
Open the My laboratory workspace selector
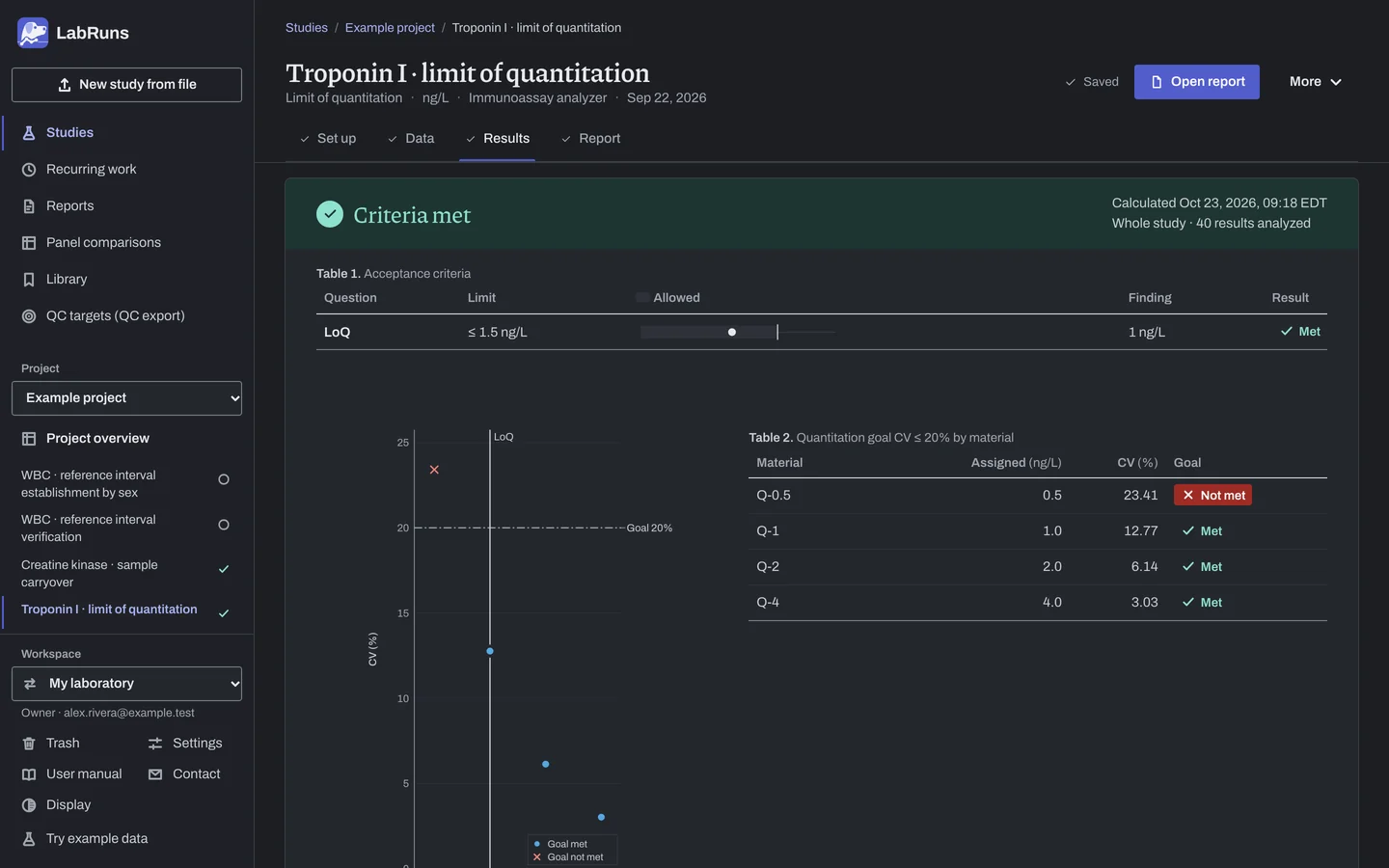(x=126, y=684)
